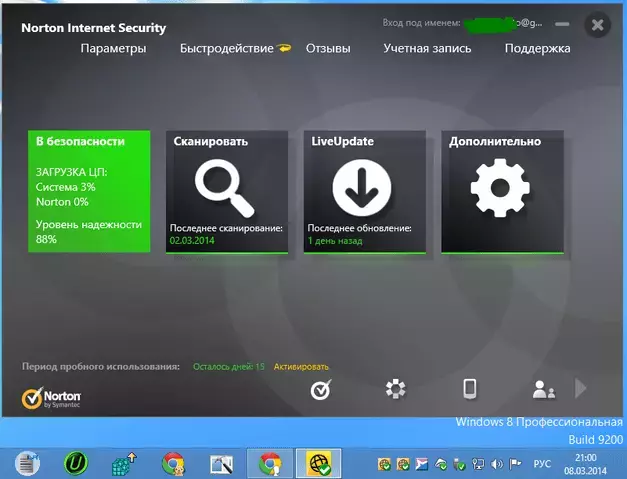Viewport: 627px width, 479px height.
Task: Click the РУС language indicator
Action: click(542, 464)
